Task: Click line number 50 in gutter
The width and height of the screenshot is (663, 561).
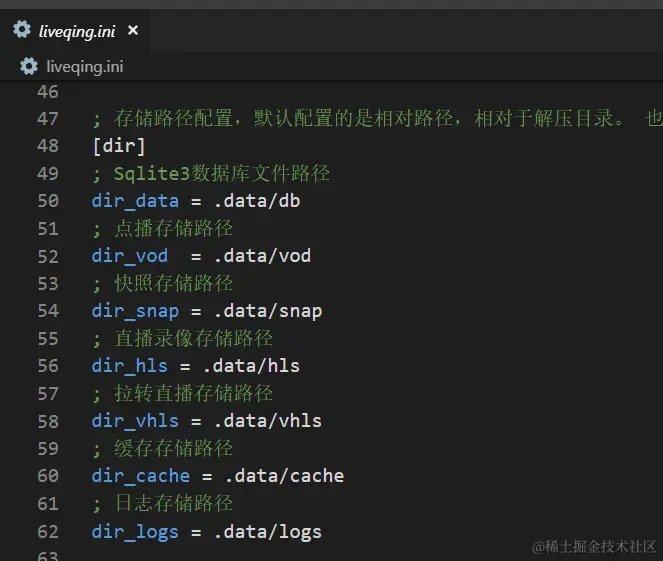Action: (48, 201)
